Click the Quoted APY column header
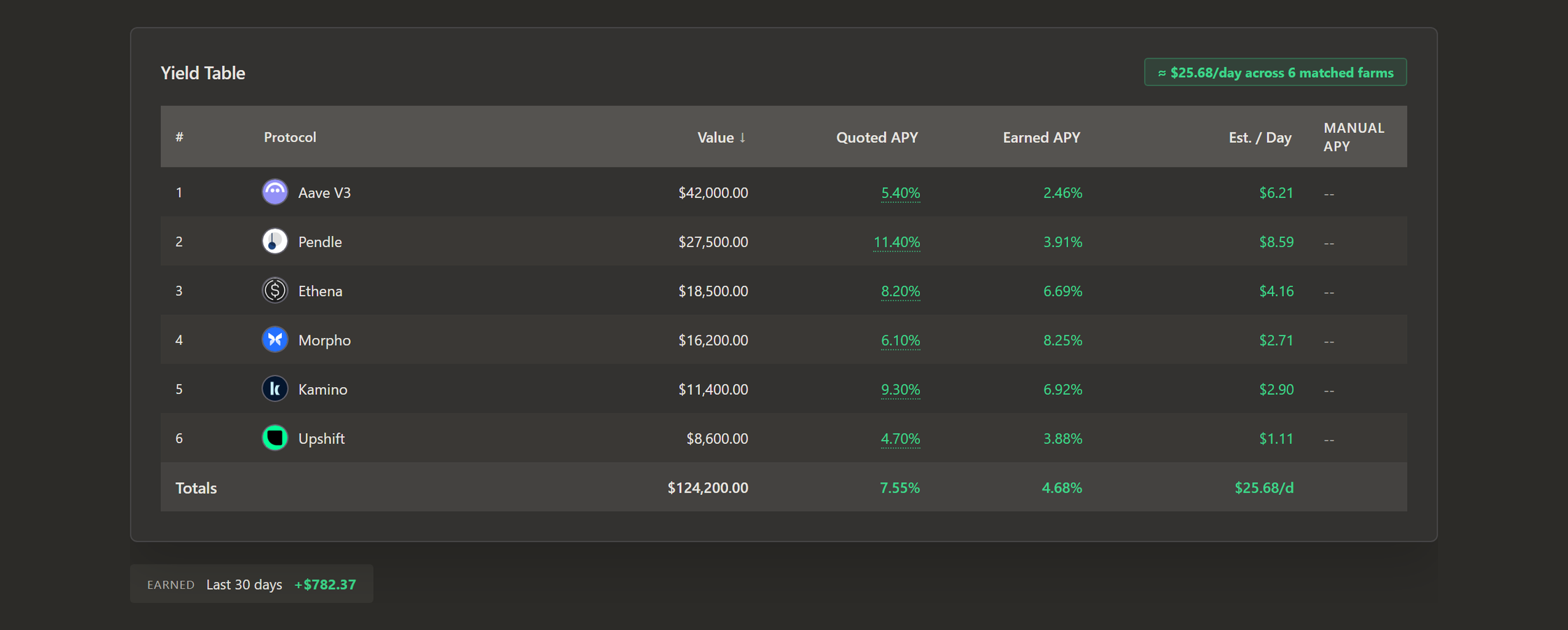 click(x=877, y=137)
